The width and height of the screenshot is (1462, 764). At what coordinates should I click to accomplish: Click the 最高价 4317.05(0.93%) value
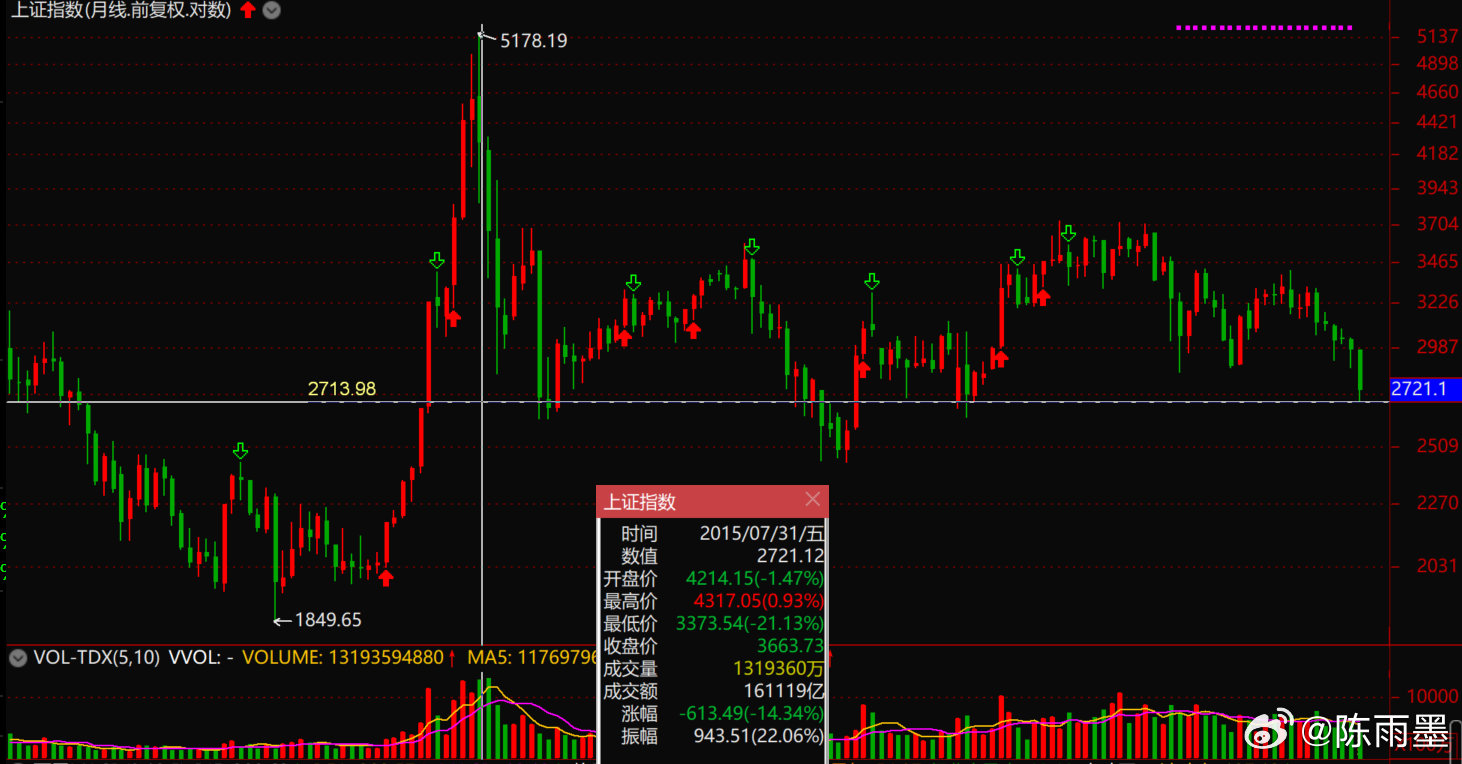pyautogui.click(x=759, y=601)
